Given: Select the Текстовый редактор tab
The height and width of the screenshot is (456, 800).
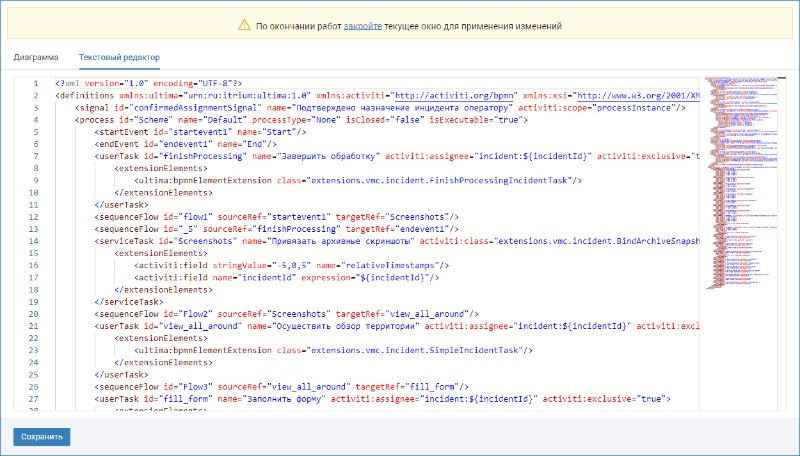Looking at the screenshot, I should pos(119,57).
